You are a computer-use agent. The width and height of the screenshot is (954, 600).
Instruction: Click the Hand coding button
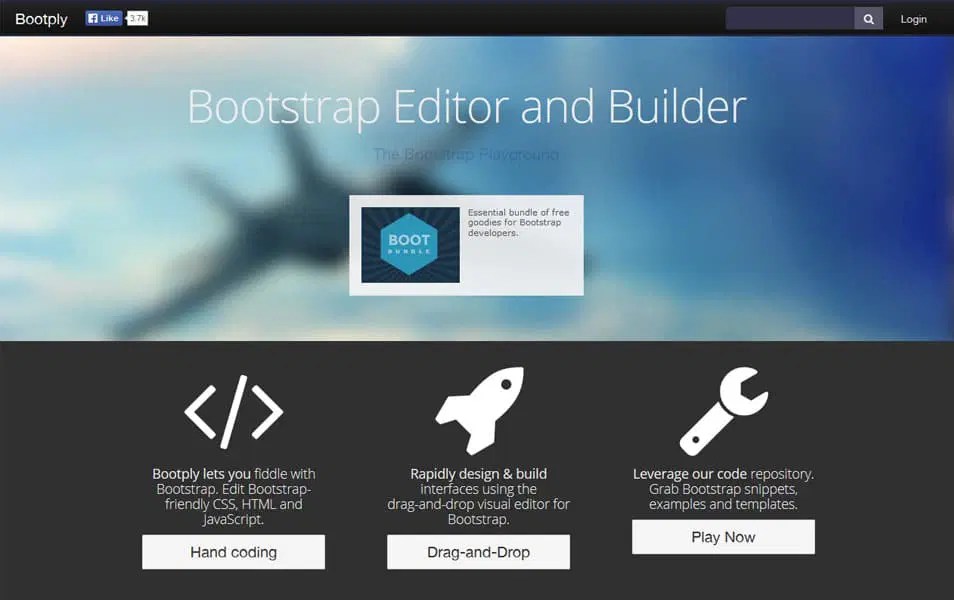click(x=233, y=551)
